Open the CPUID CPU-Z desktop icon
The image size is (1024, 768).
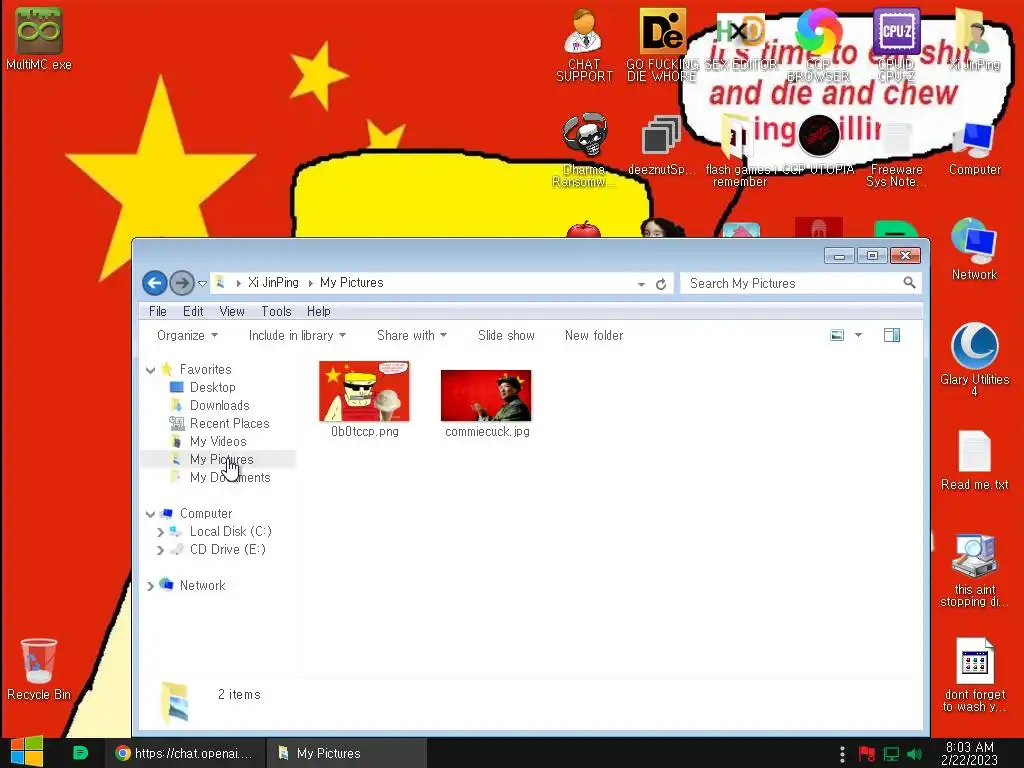click(896, 44)
